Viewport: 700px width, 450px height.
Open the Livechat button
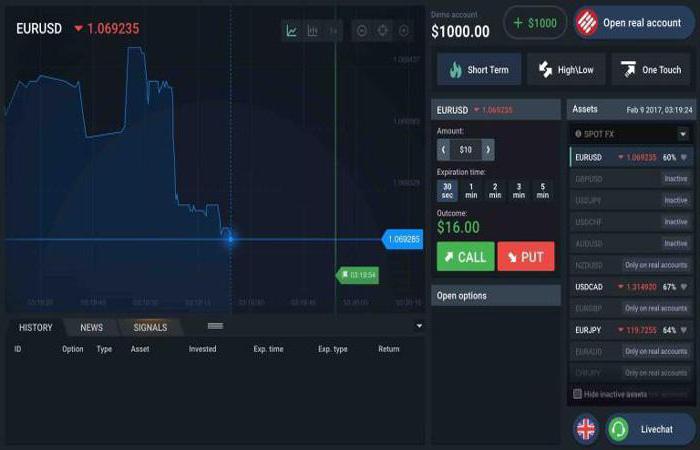pyautogui.click(x=650, y=429)
